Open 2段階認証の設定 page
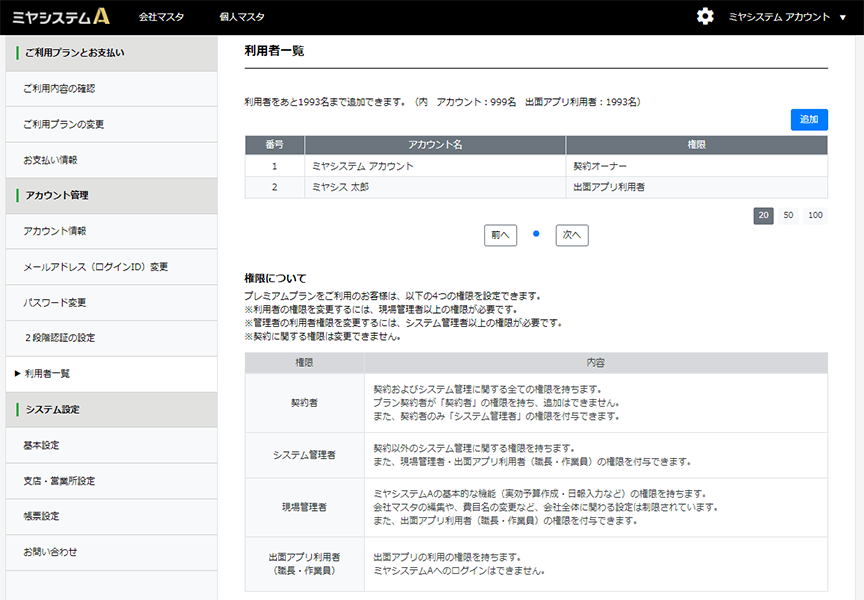The width and height of the screenshot is (864, 600). pyautogui.click(x=111, y=338)
